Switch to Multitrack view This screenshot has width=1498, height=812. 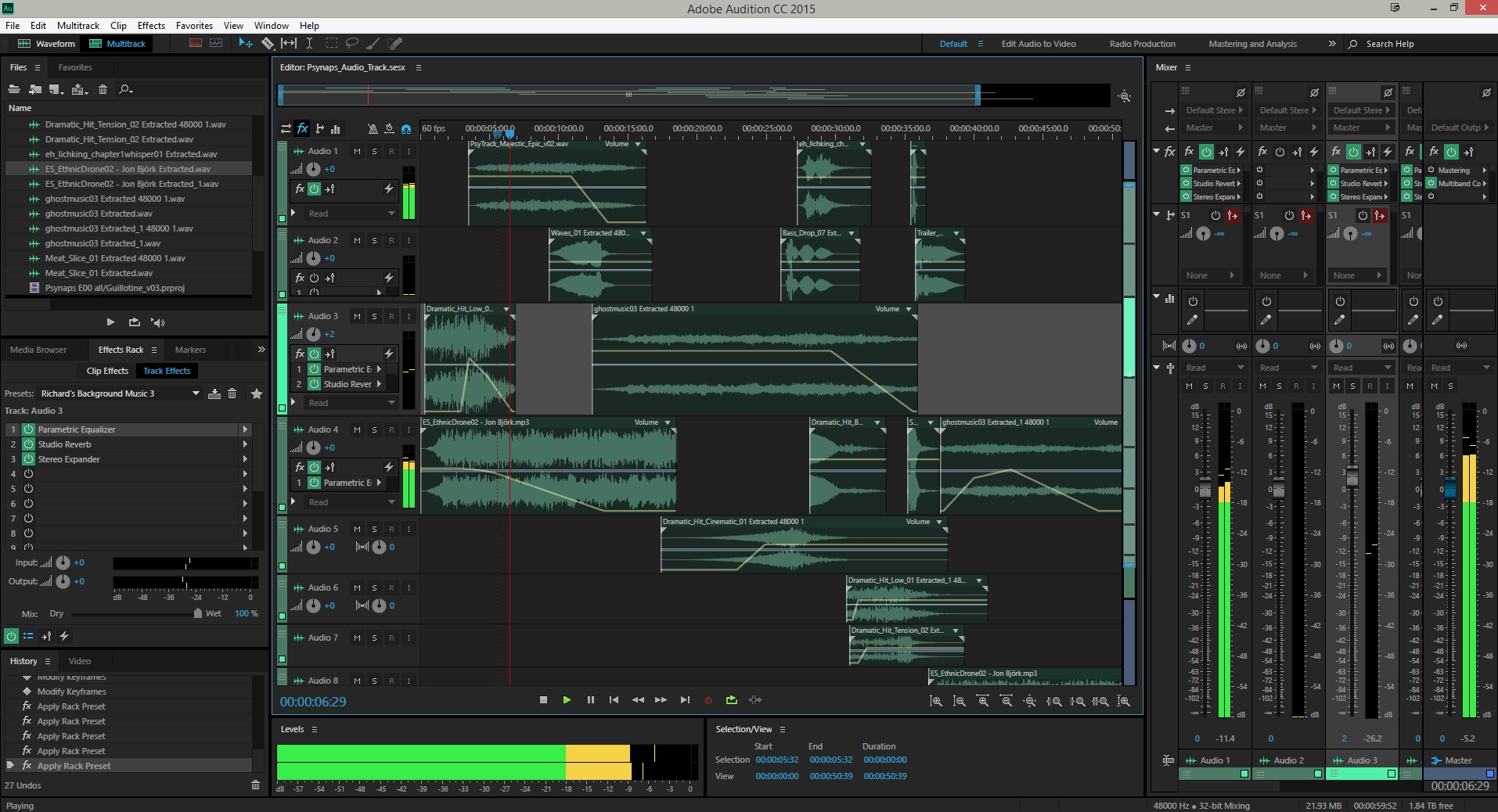pos(117,44)
